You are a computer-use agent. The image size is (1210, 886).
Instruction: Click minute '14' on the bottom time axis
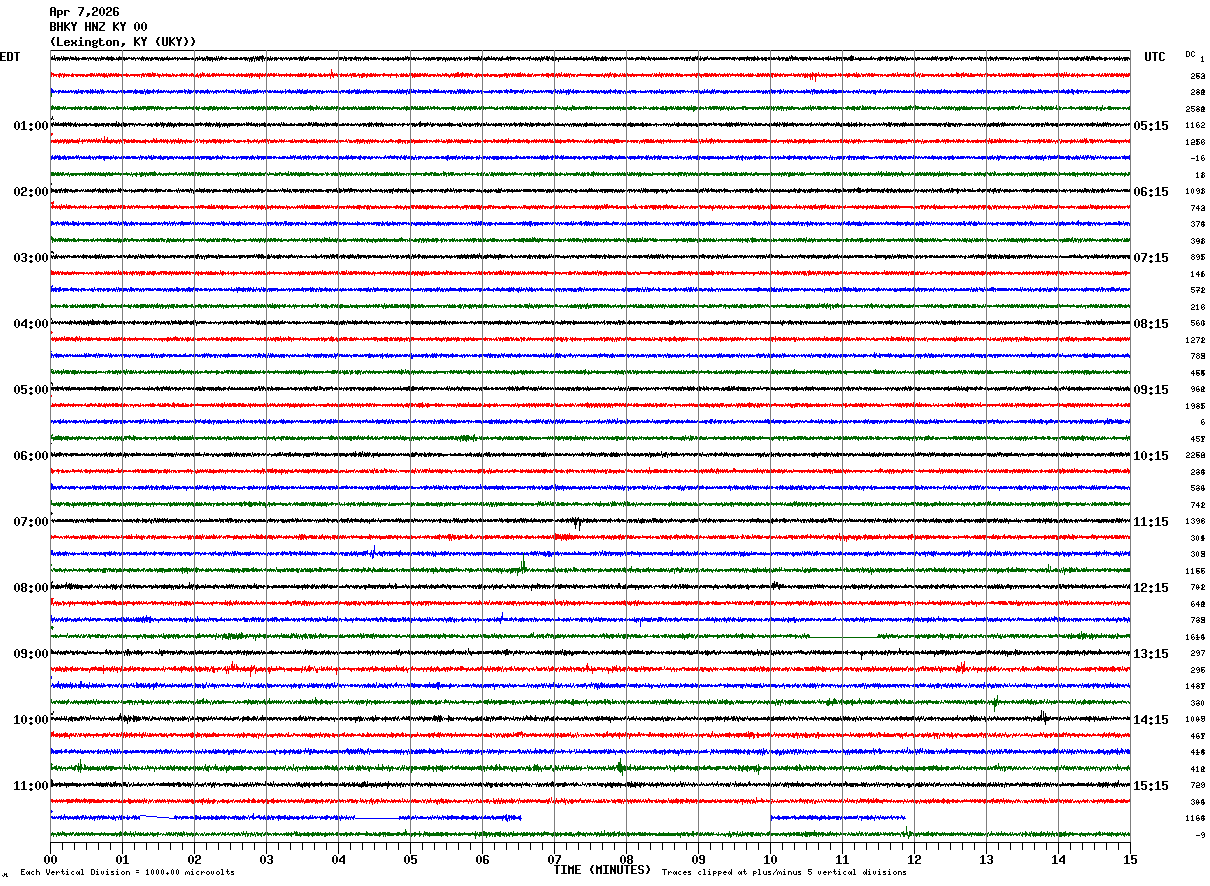(x=1058, y=859)
